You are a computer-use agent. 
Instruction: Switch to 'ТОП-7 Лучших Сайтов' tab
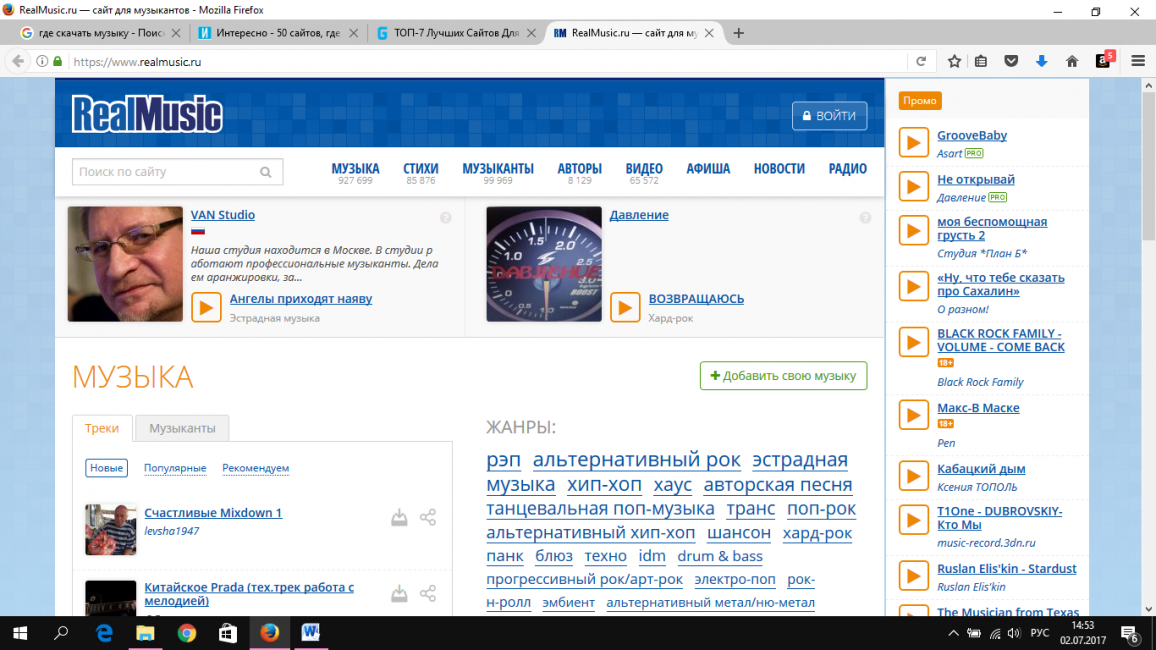[456, 33]
